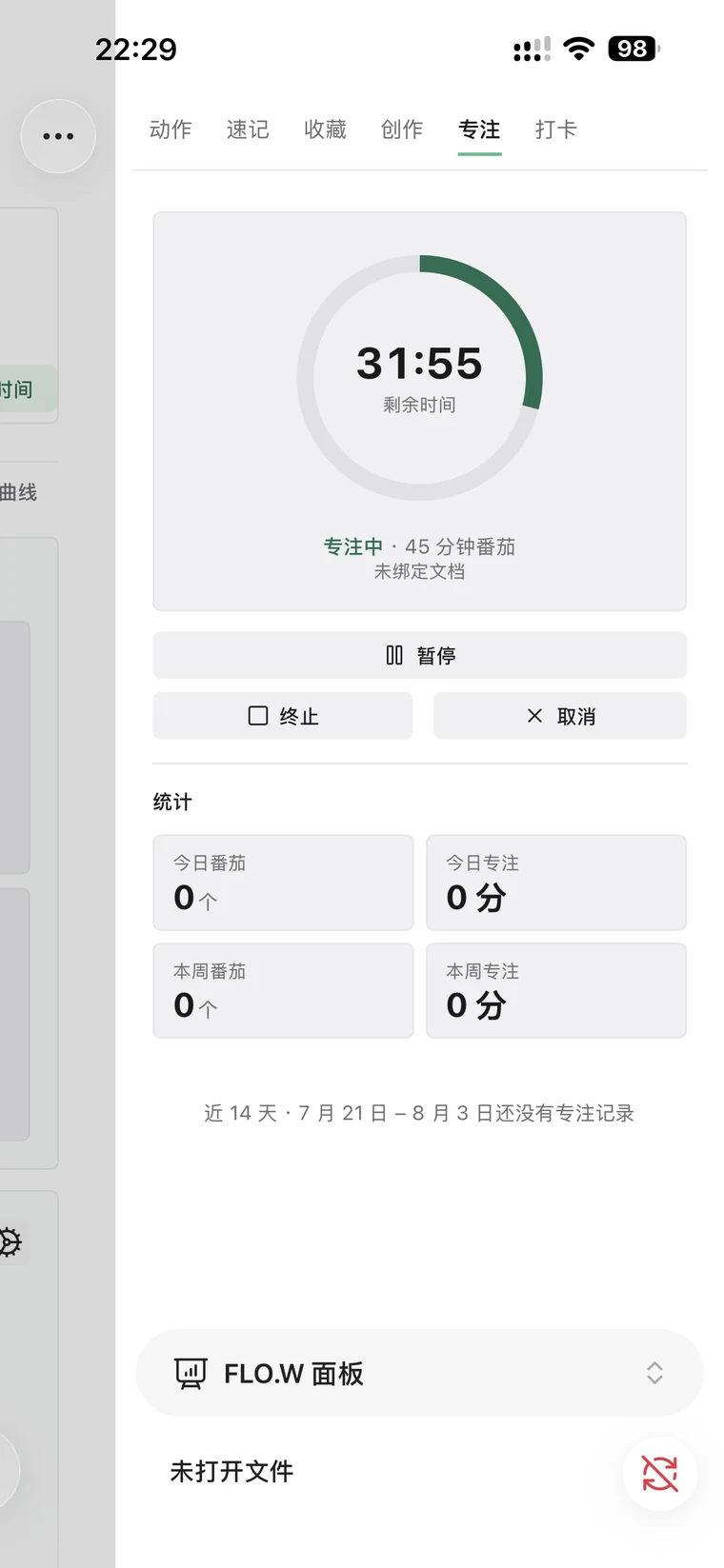
Task: Tap the cellular signal bars icon
Action: (x=532, y=50)
